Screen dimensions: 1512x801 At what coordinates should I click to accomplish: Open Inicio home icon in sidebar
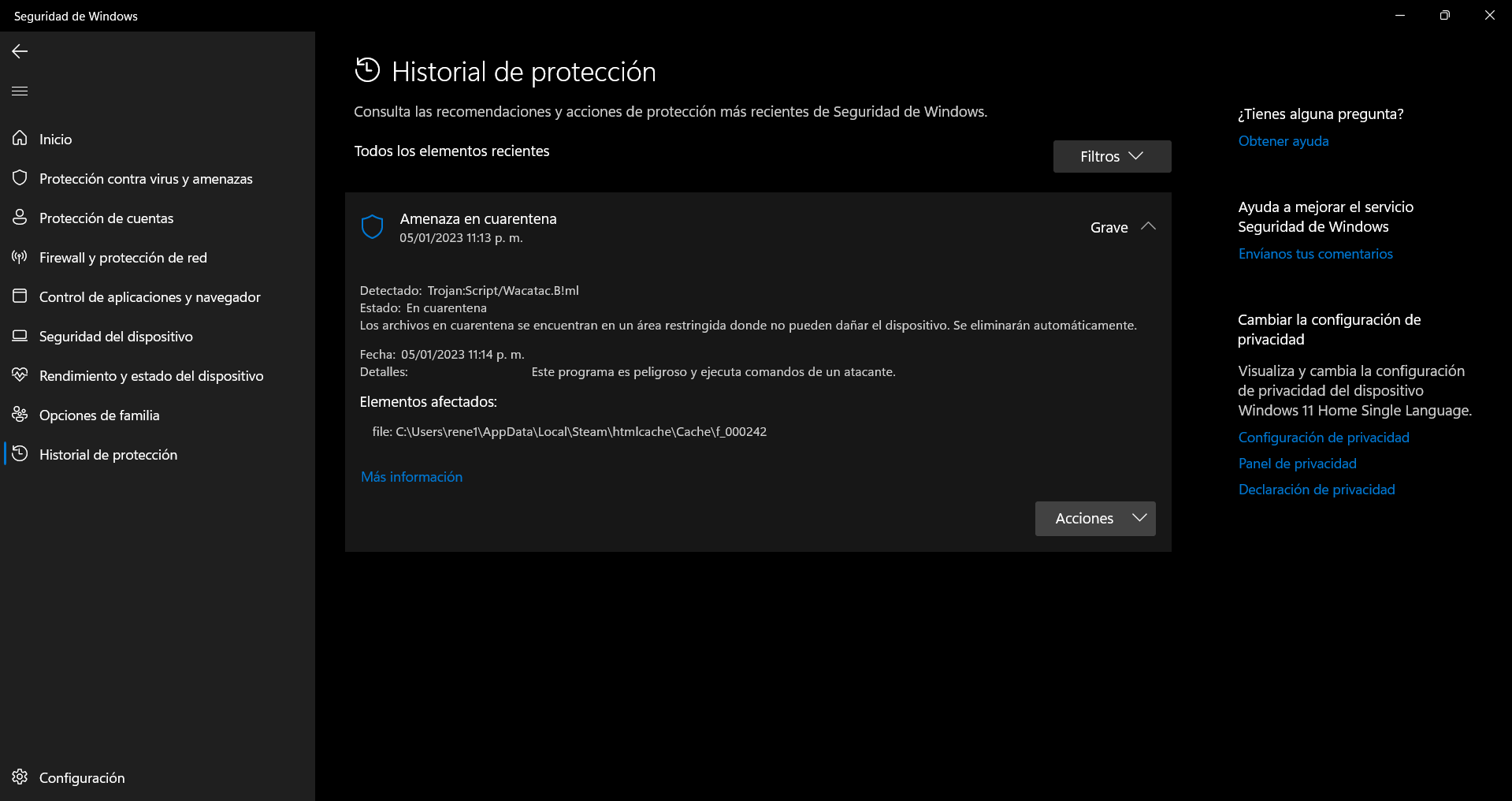(x=20, y=138)
